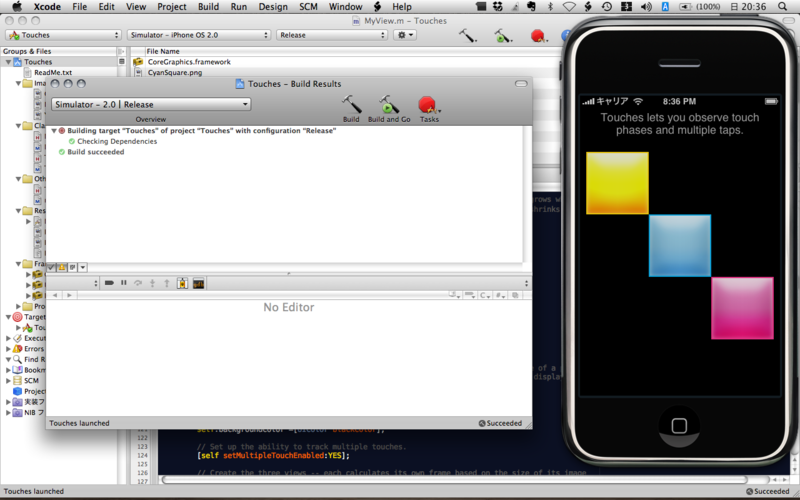Screen dimensions: 800x500
Task: Click hammer Build icon in main Xcode toolbar
Action: point(467,35)
